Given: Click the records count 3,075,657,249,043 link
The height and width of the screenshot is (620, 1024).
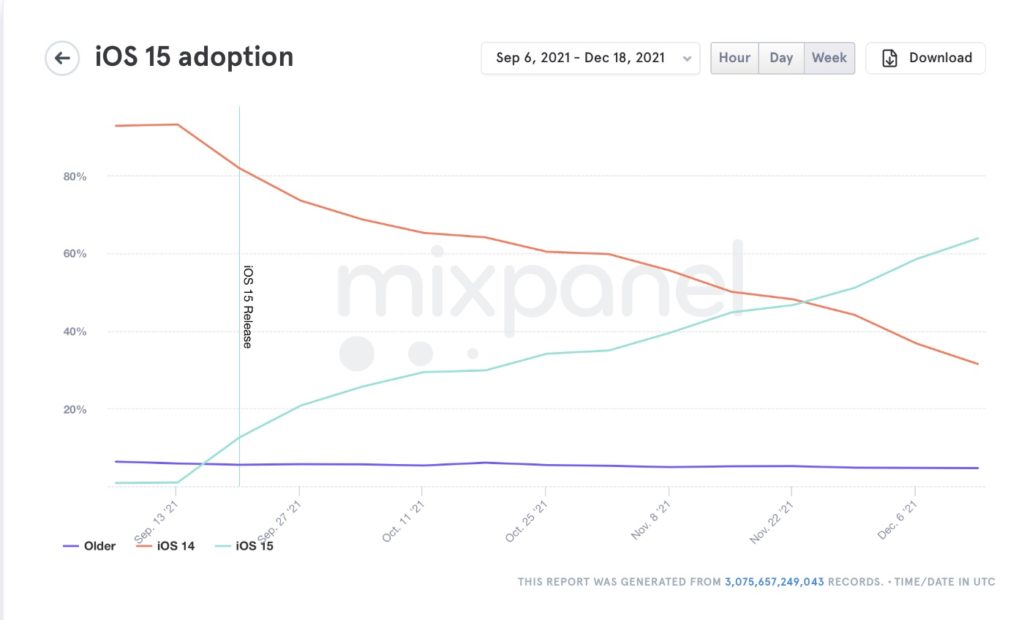Looking at the screenshot, I should (774, 581).
